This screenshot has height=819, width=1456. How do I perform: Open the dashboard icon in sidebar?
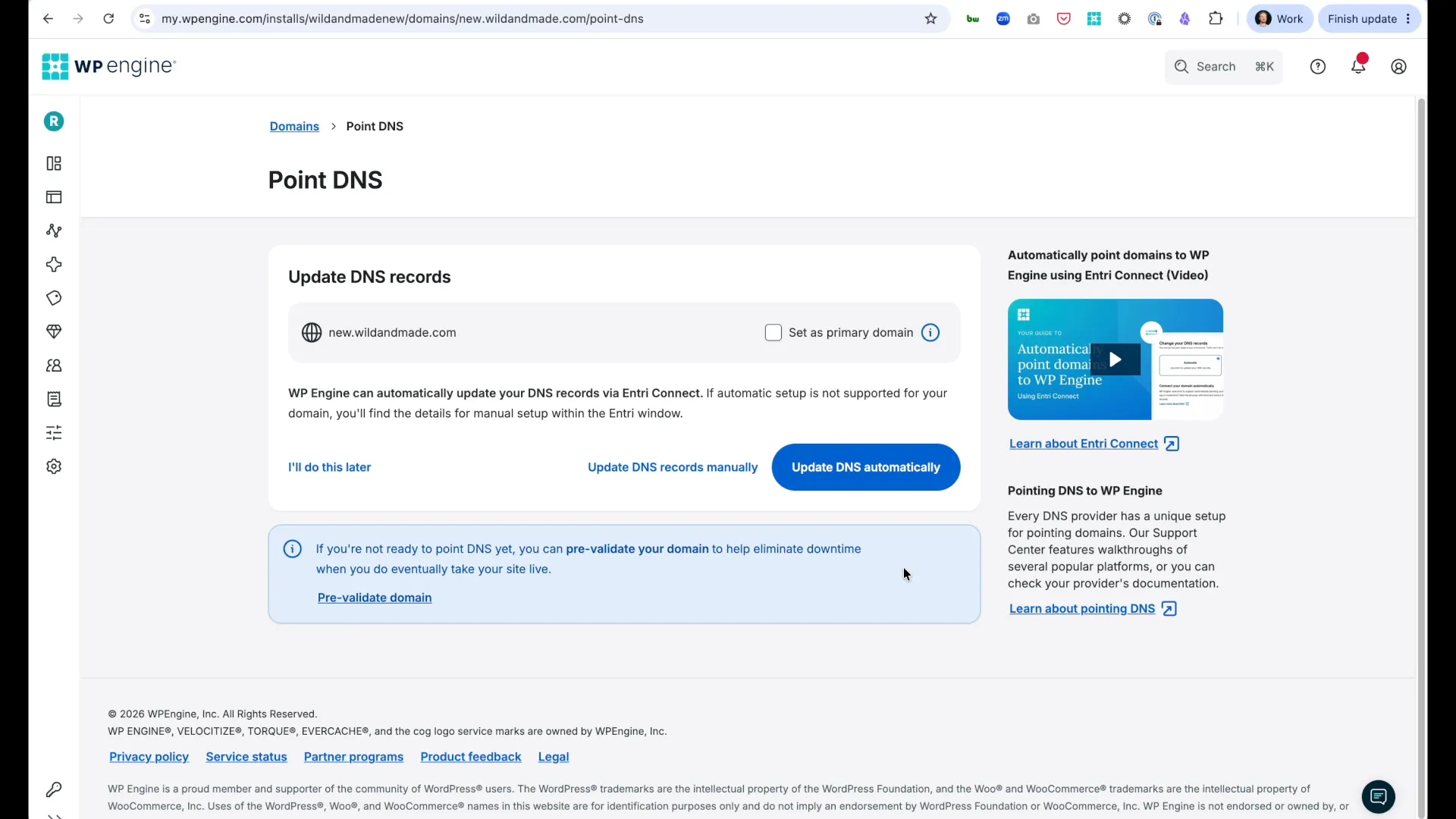pos(54,164)
